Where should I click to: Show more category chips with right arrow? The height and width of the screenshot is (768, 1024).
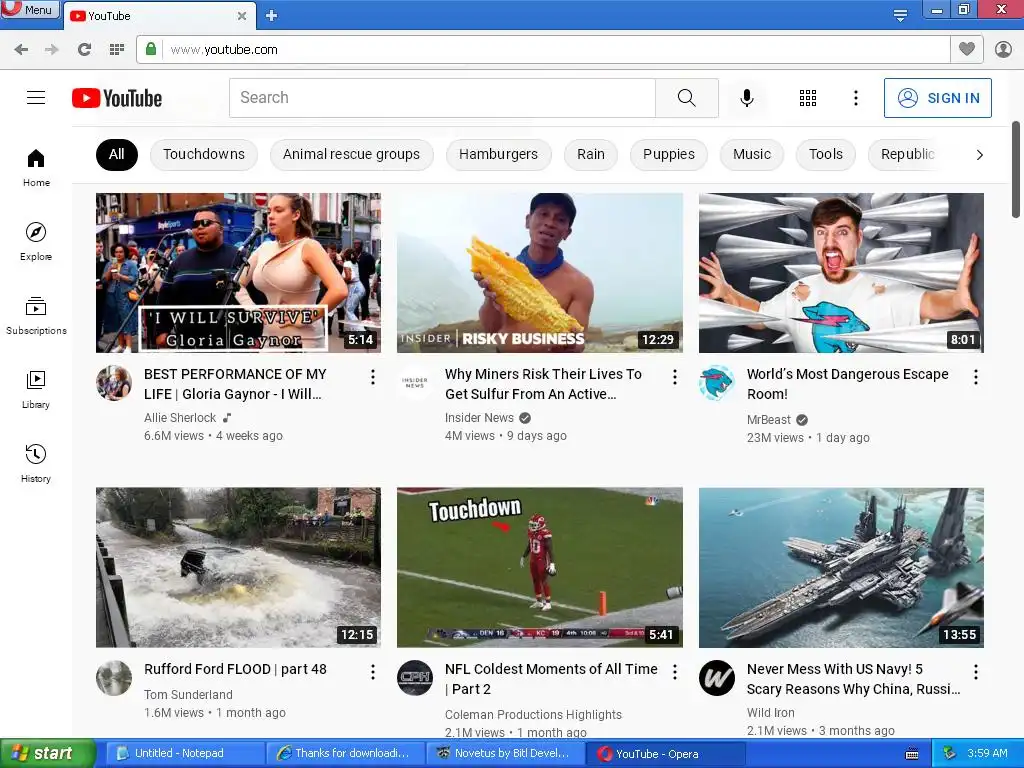979,155
